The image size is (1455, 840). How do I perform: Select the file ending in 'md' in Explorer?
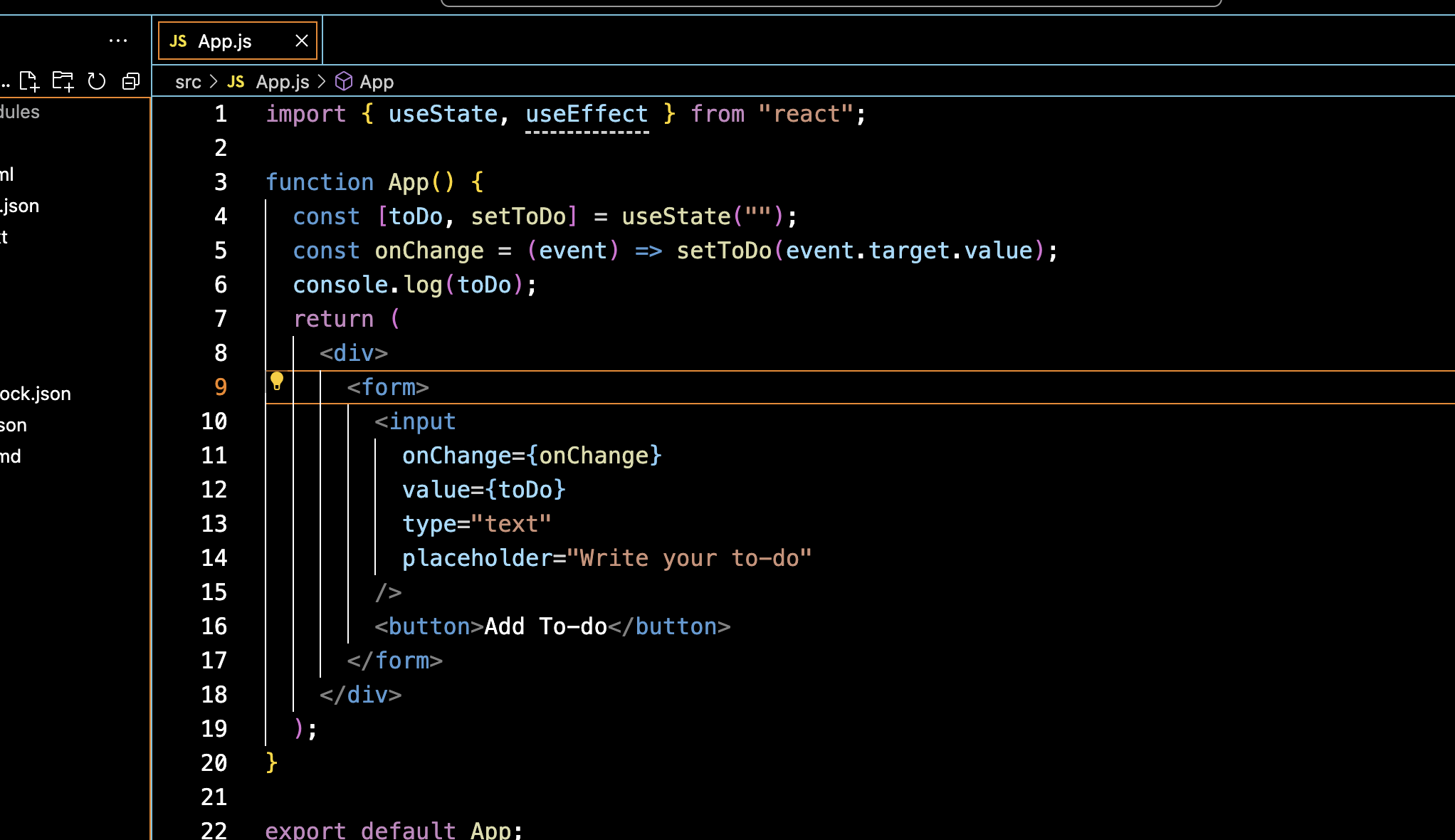tap(11, 456)
